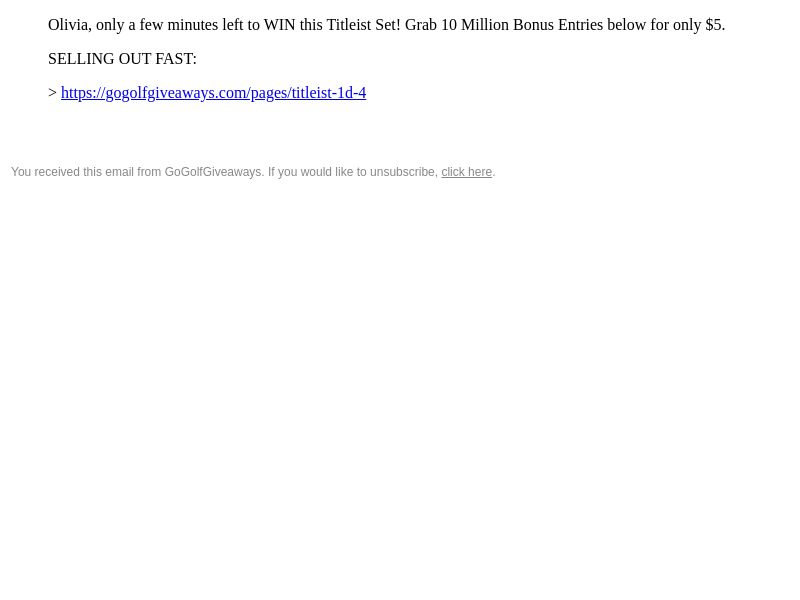
Task: Click the word 'unsubscribe' in the footer
Action: click(403, 172)
